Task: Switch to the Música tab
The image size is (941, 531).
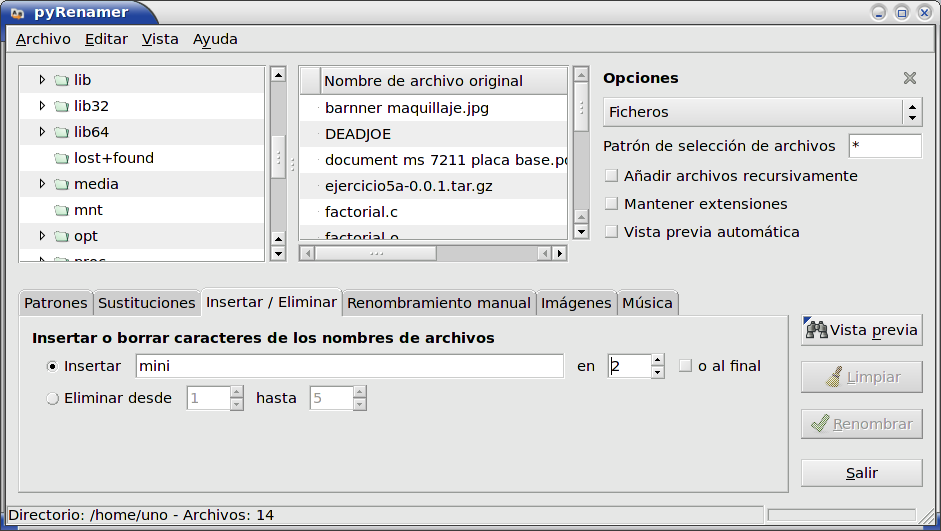Action: pos(647,303)
